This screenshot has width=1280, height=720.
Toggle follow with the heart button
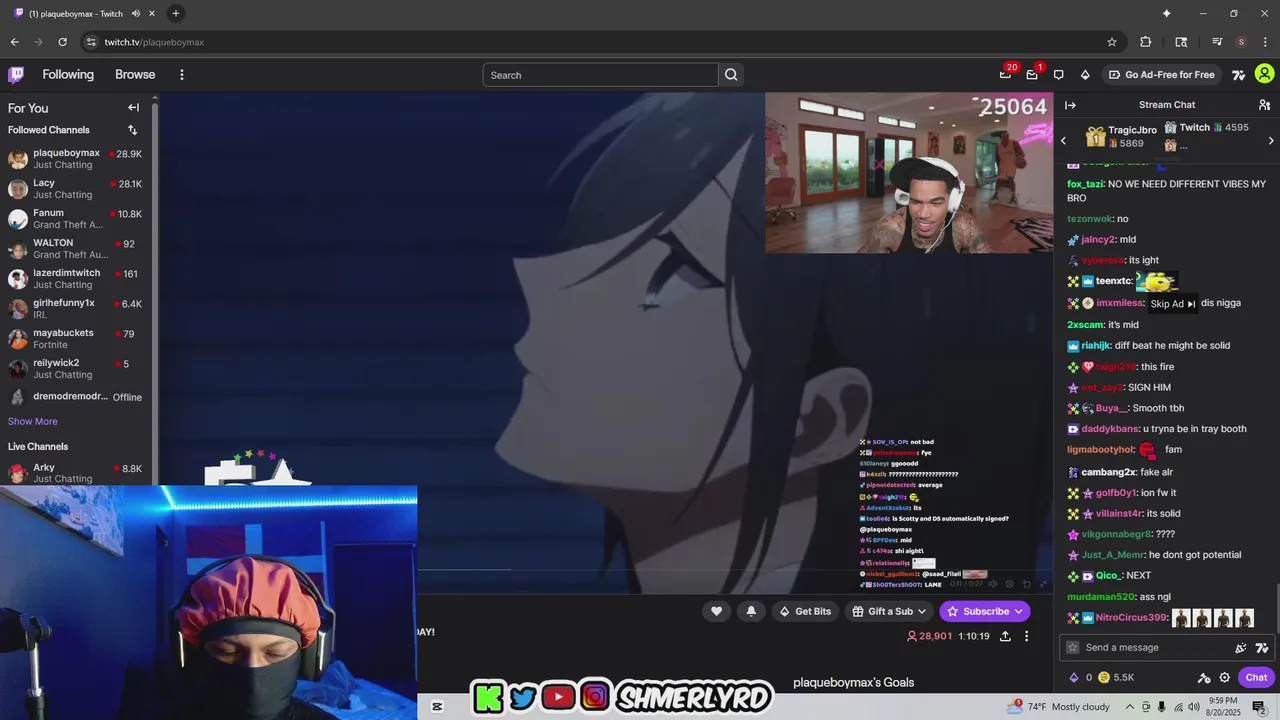point(716,611)
